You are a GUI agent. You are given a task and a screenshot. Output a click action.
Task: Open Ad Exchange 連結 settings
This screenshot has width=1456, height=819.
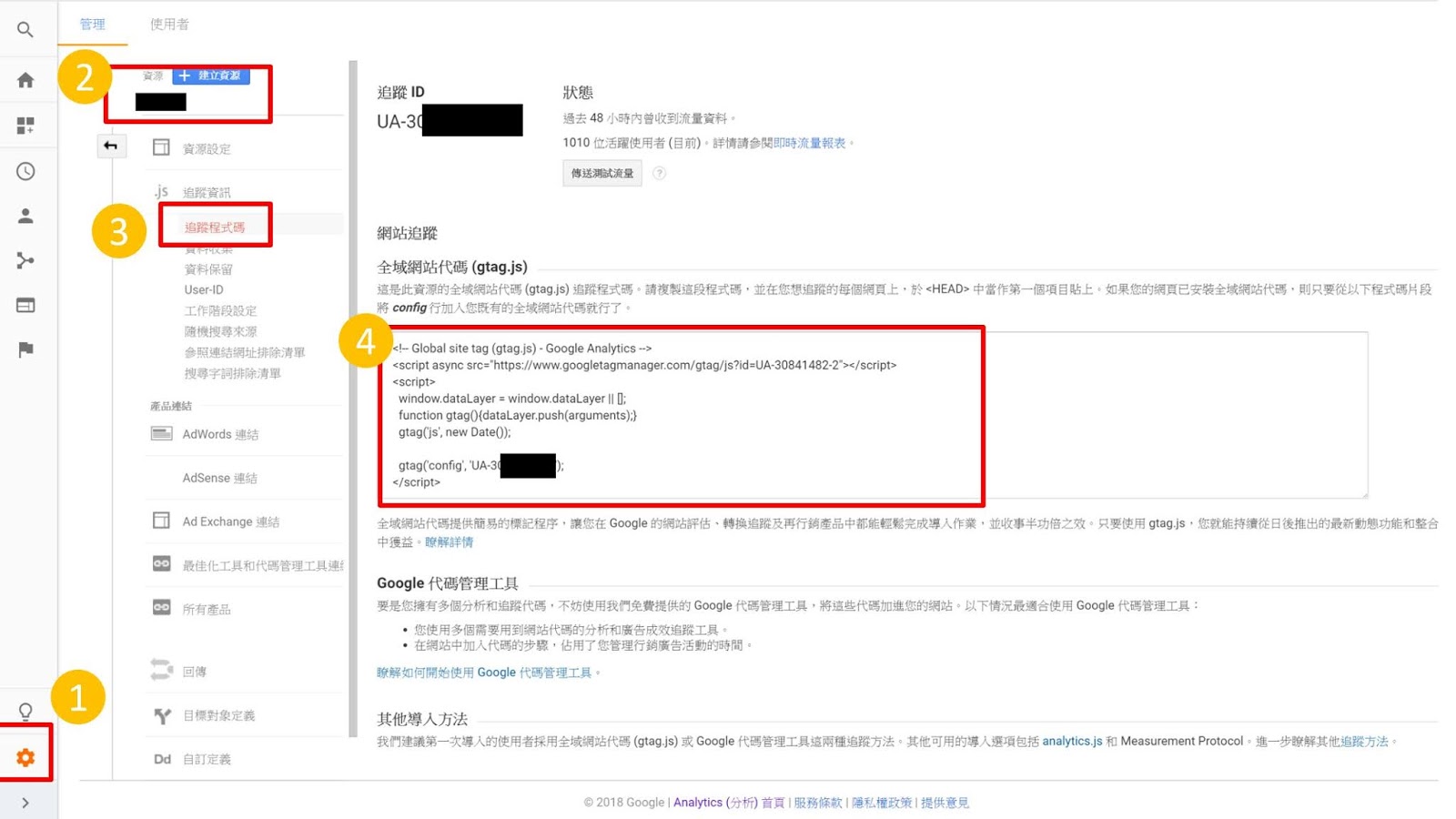click(230, 521)
